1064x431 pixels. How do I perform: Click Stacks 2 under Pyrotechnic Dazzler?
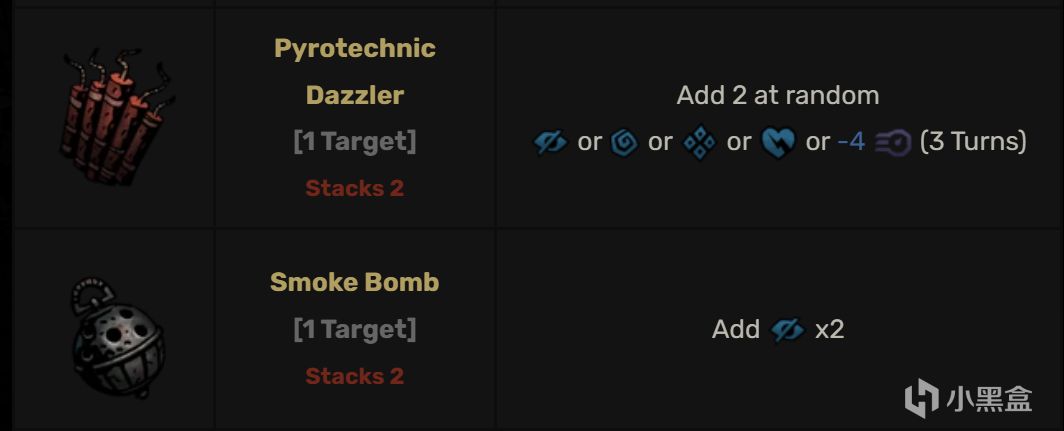[355, 188]
